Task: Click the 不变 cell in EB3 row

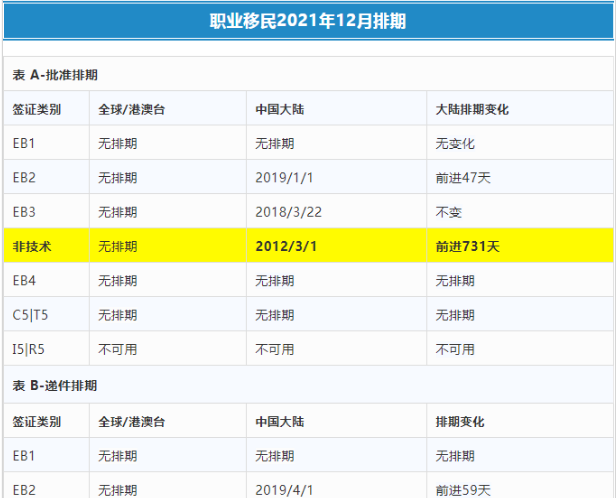Action: click(448, 212)
